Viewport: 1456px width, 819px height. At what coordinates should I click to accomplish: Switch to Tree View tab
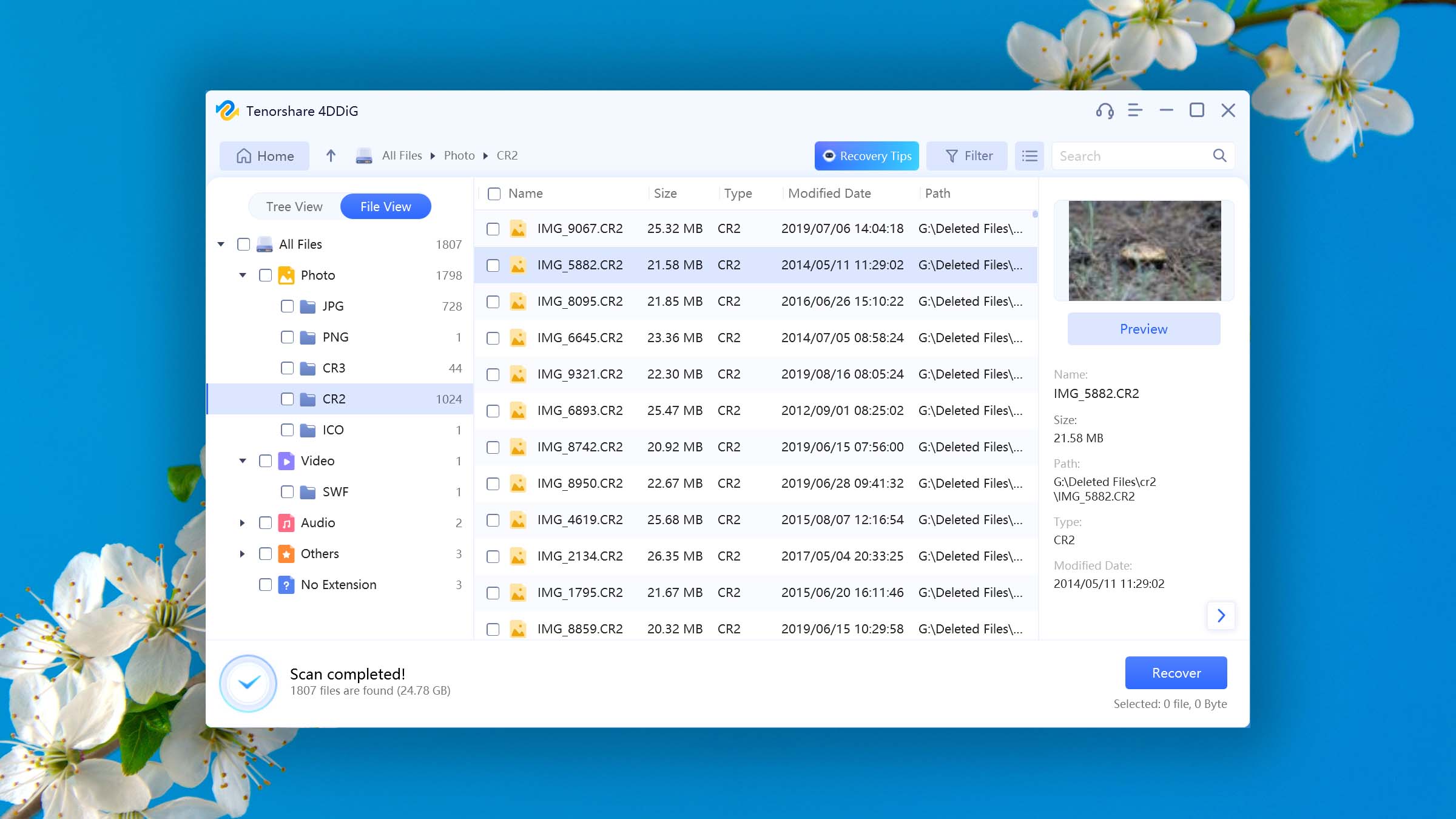pyautogui.click(x=294, y=207)
